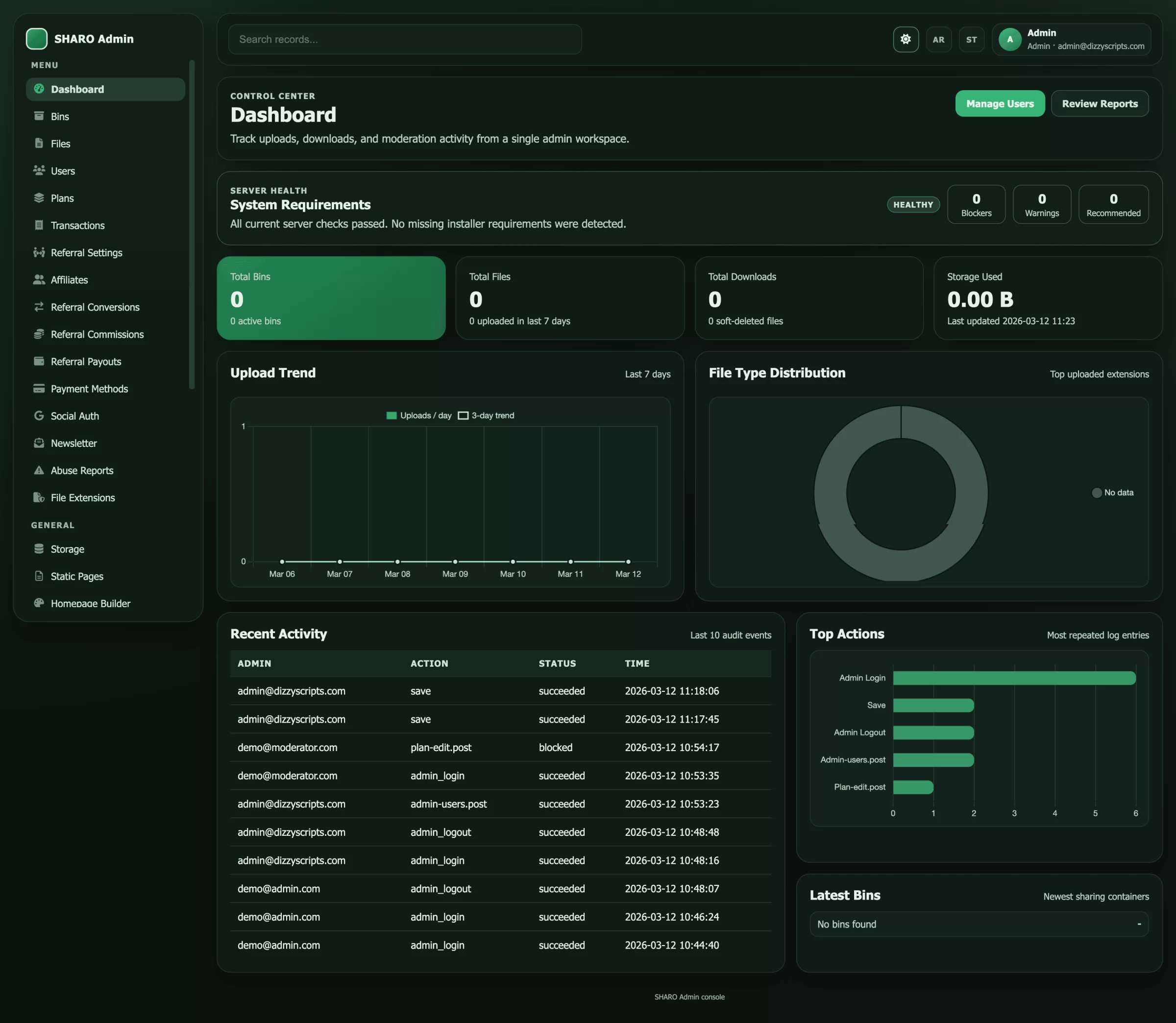Click the 2026-03-12 10:44:40 time cell
The image size is (1176, 1023).
pyautogui.click(x=672, y=945)
